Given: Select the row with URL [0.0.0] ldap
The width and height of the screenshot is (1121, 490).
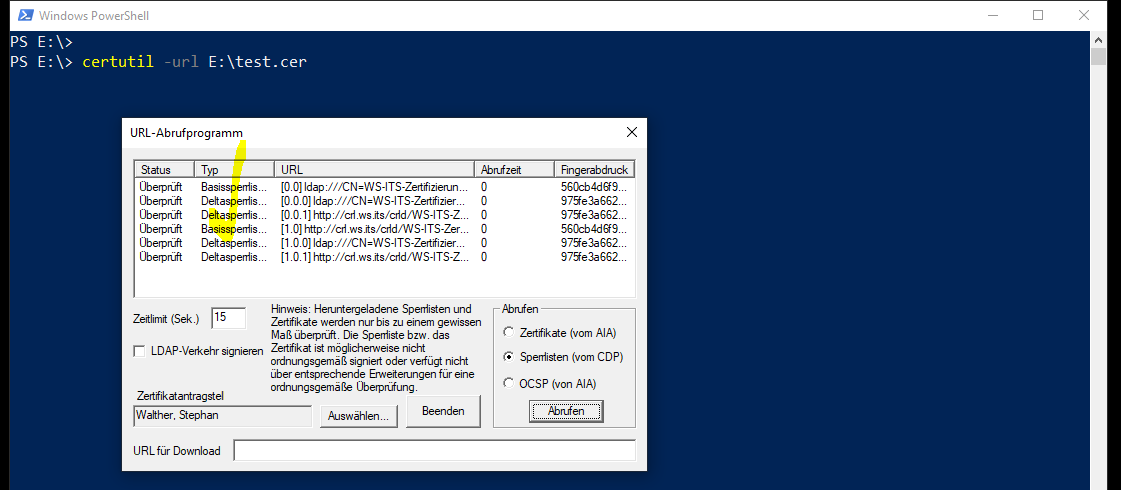Looking at the screenshot, I should click(385, 201).
